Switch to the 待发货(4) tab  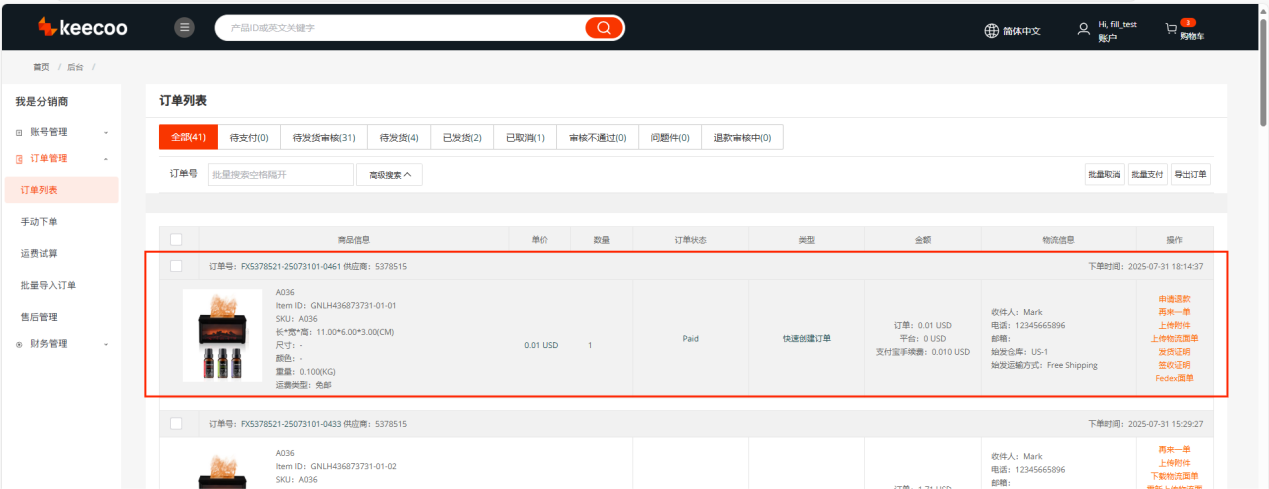tap(399, 138)
